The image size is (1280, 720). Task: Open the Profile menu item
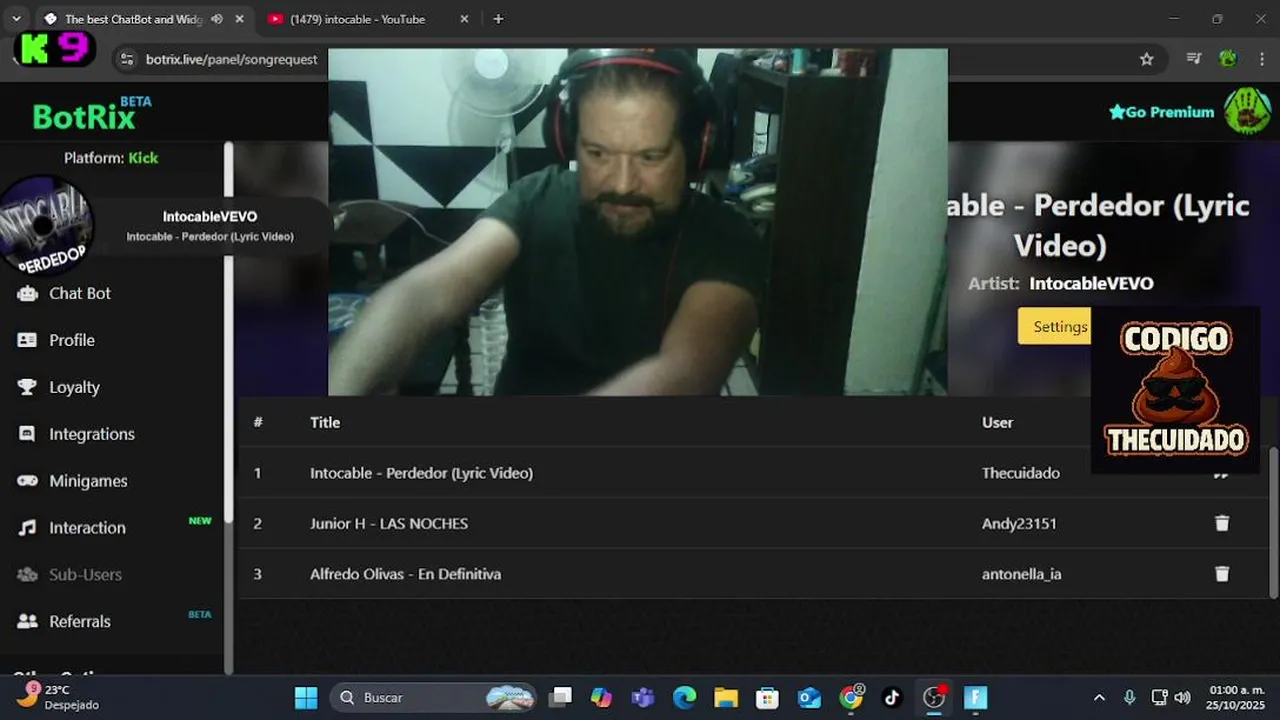pyautogui.click(x=72, y=340)
